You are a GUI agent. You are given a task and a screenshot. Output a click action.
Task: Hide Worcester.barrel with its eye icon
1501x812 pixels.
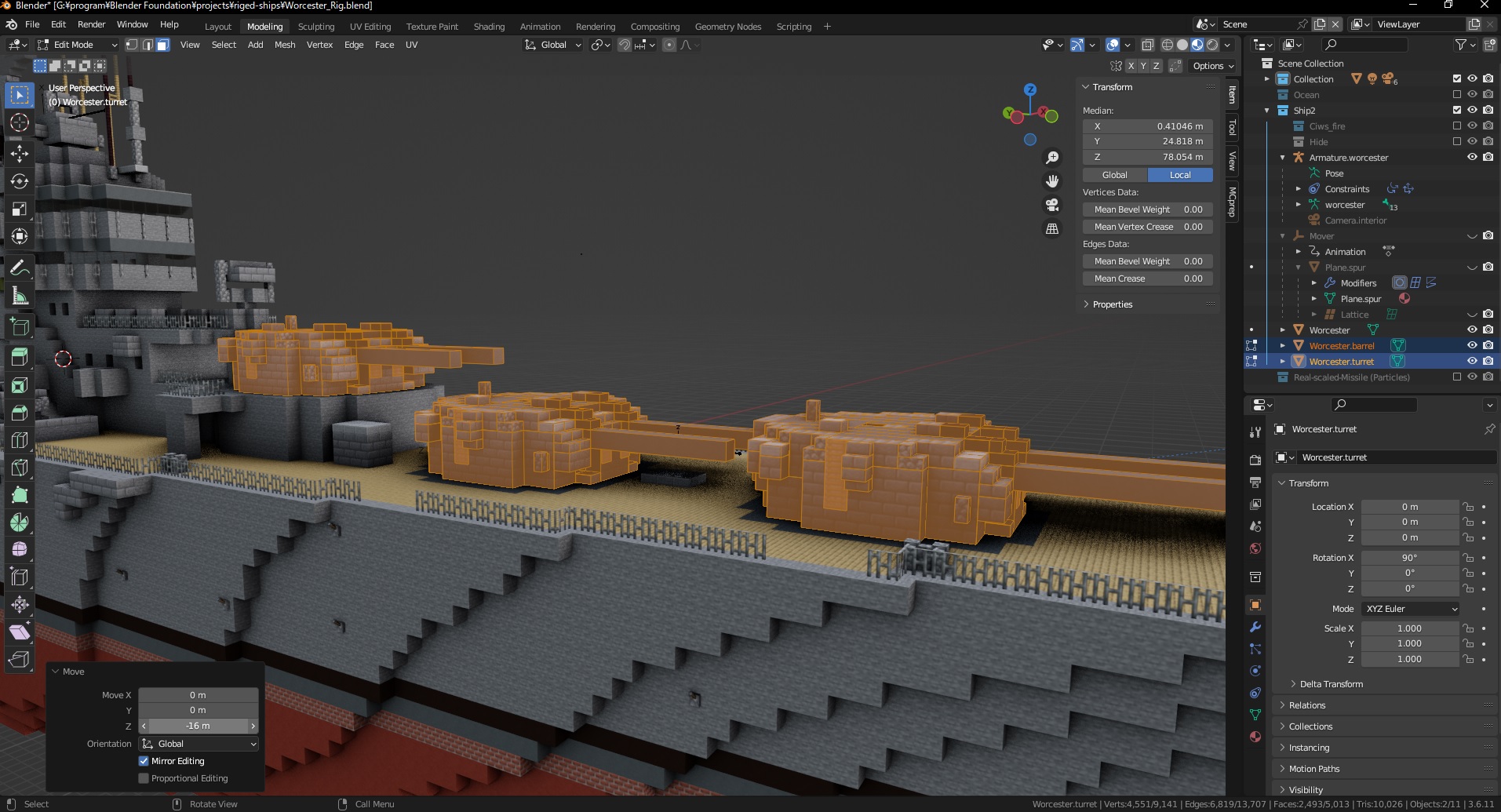(x=1472, y=345)
